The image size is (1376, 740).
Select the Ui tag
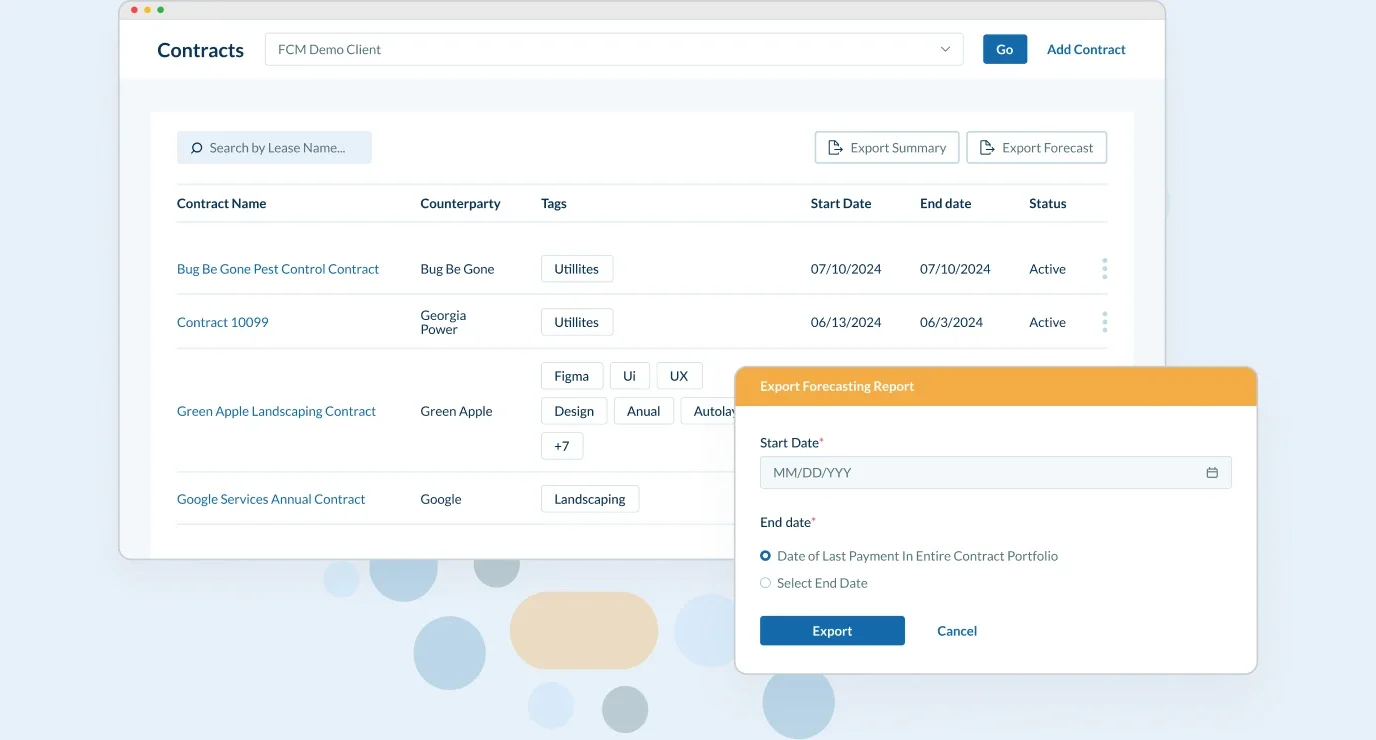[630, 376]
